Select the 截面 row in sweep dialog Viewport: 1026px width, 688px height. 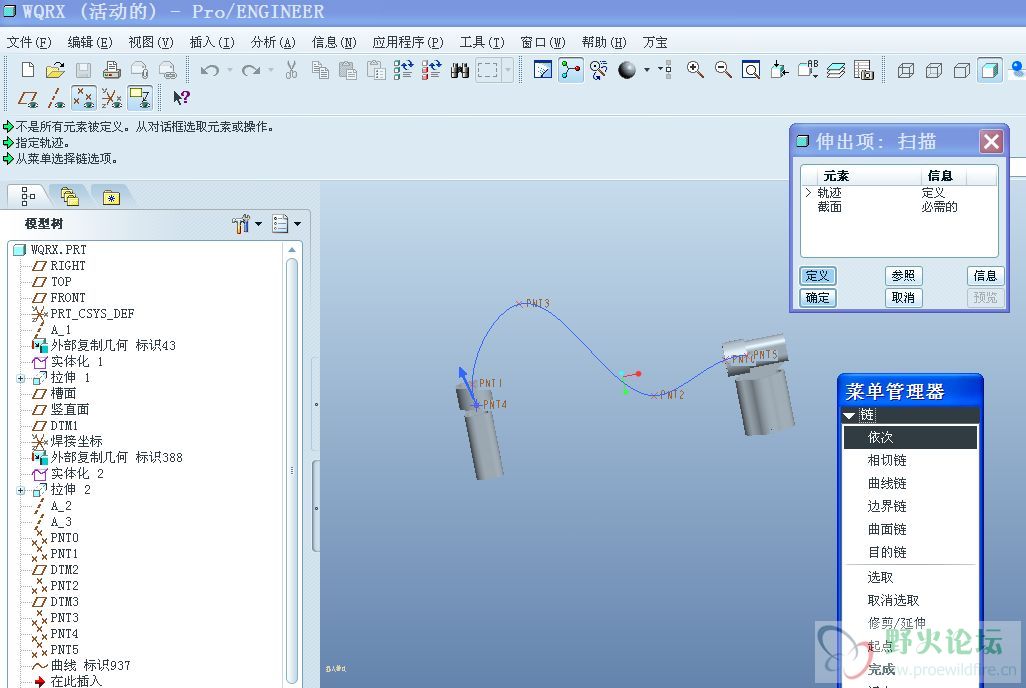click(x=899, y=207)
